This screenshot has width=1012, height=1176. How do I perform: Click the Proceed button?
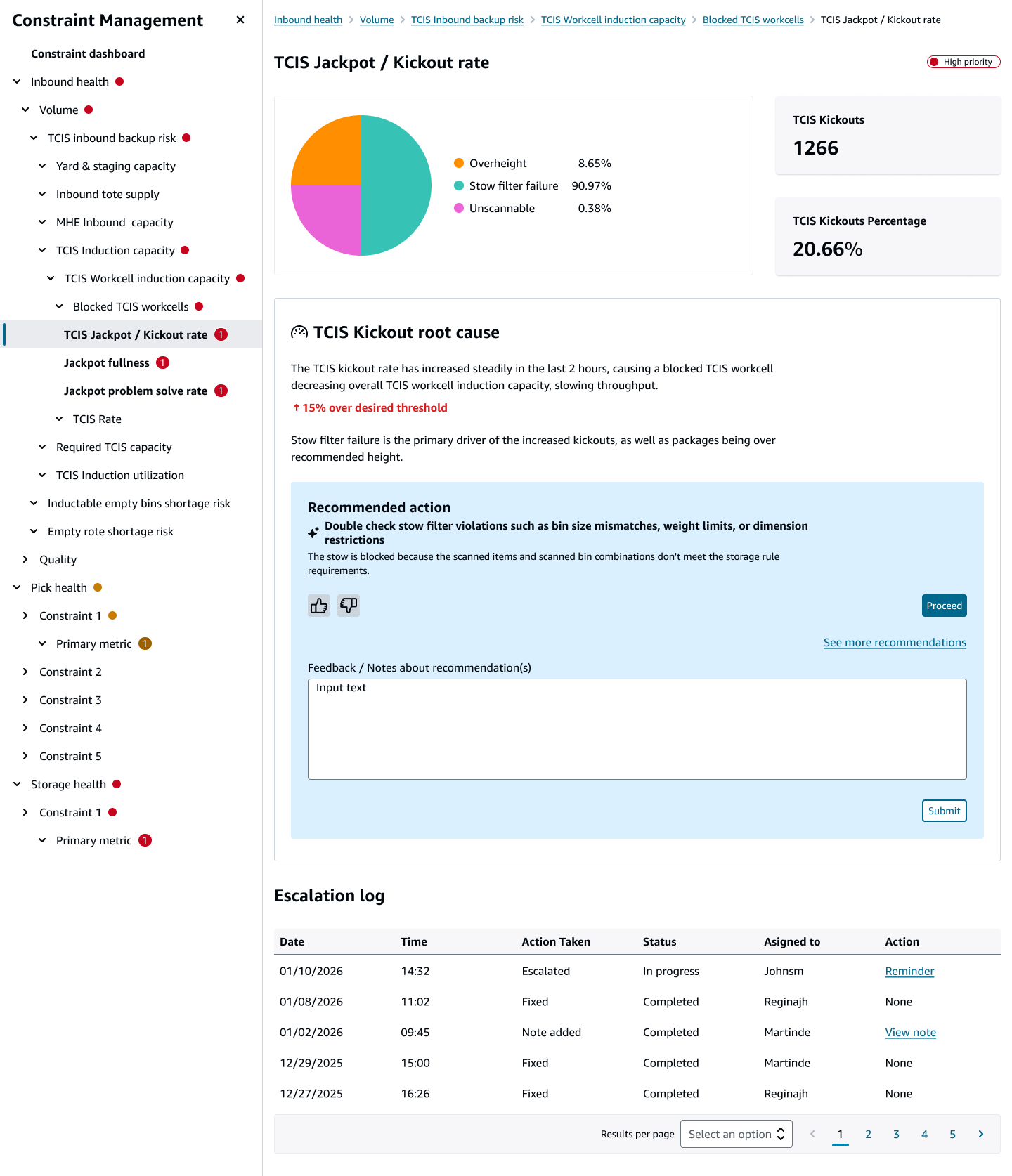(x=944, y=606)
